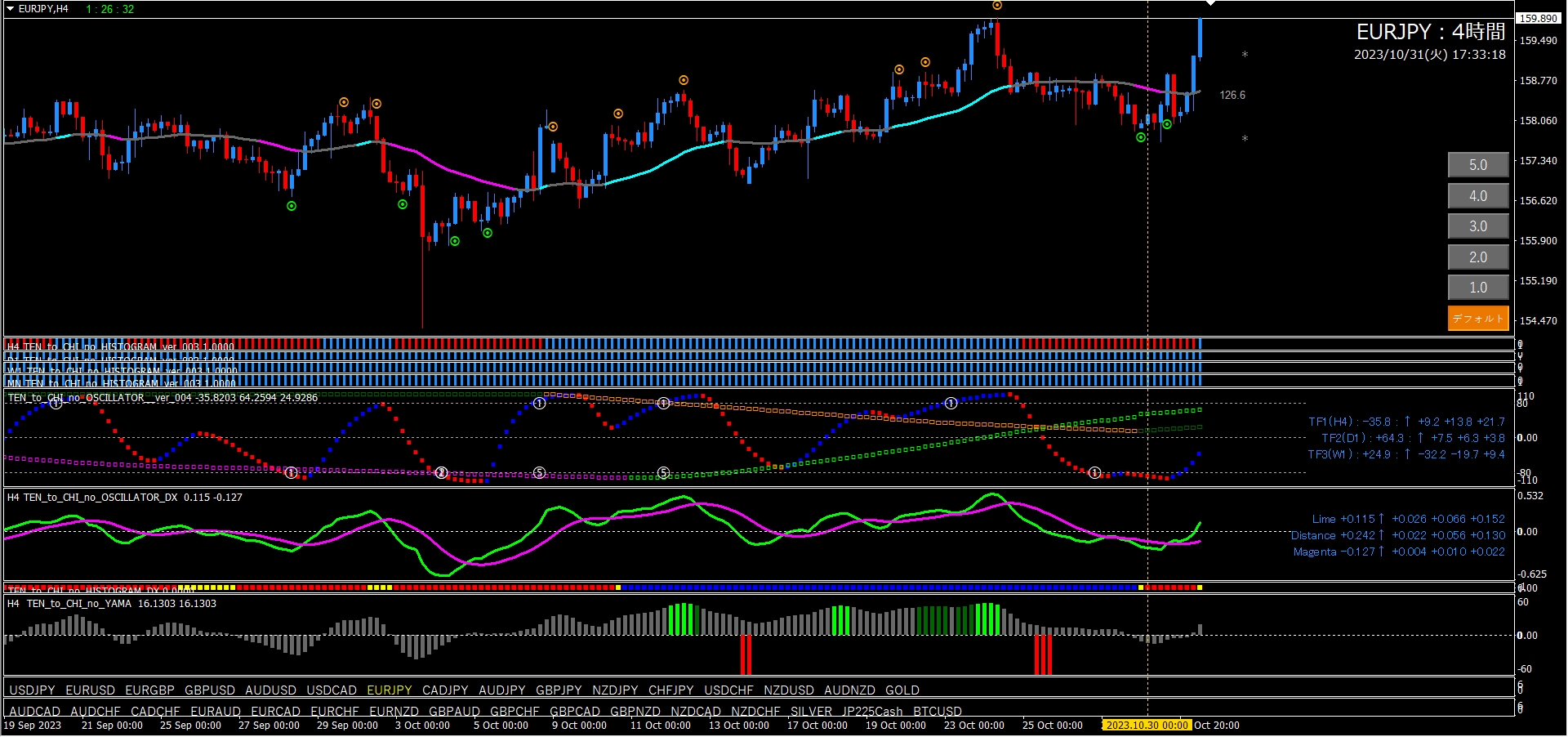Switch the chart to SILVER
The width and height of the screenshot is (1568, 737).
pos(811,712)
